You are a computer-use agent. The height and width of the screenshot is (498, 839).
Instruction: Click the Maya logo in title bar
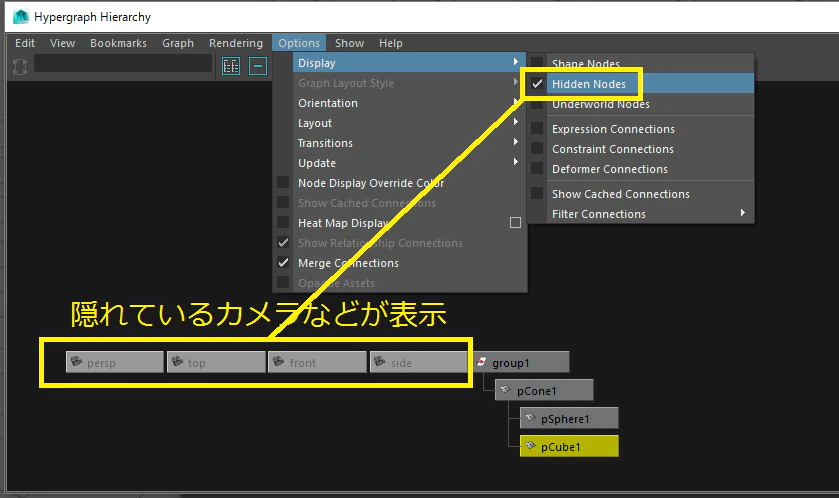click(21, 17)
